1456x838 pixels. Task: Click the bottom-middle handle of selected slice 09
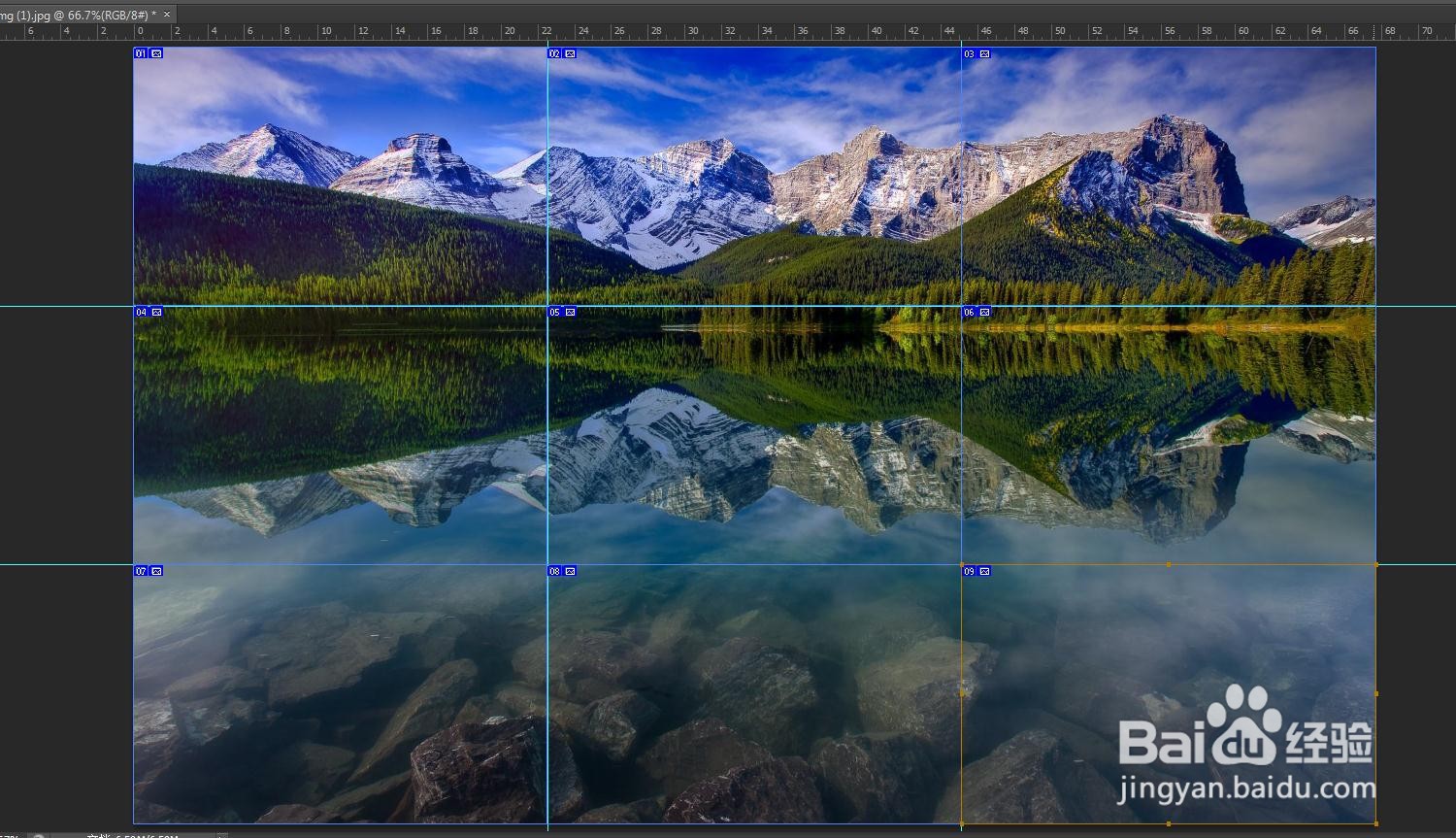[x=1169, y=823]
